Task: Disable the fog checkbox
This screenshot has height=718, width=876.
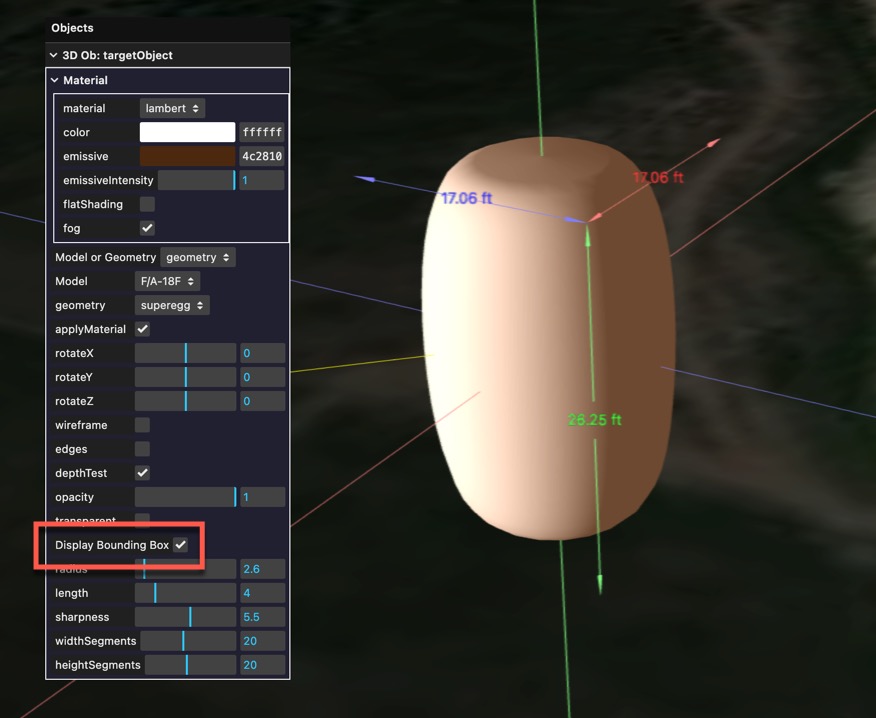Action: [146, 228]
